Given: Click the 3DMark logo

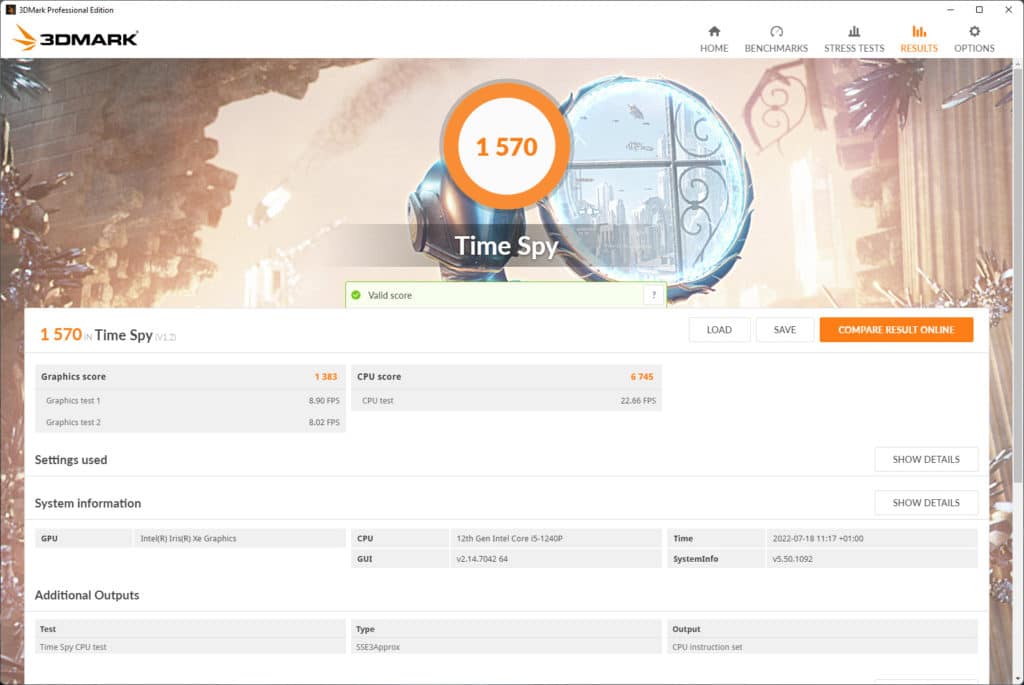Looking at the screenshot, I should coord(75,38).
